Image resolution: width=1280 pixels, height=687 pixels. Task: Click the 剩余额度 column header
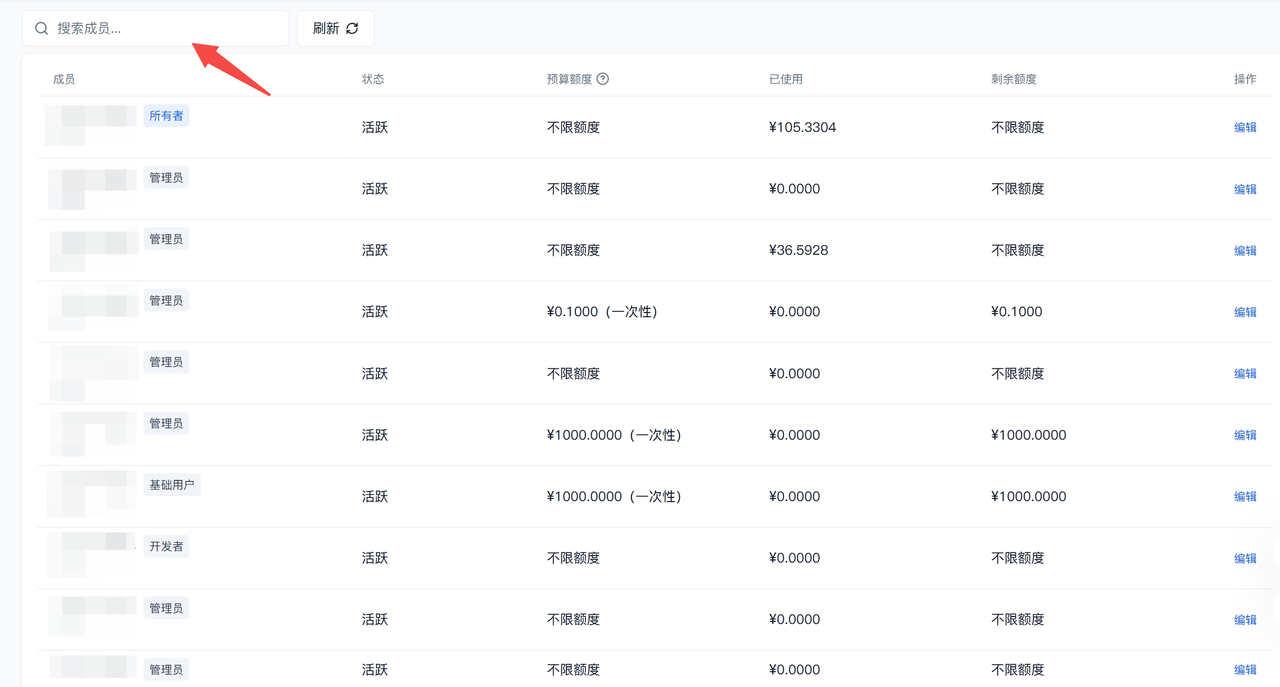1014,79
